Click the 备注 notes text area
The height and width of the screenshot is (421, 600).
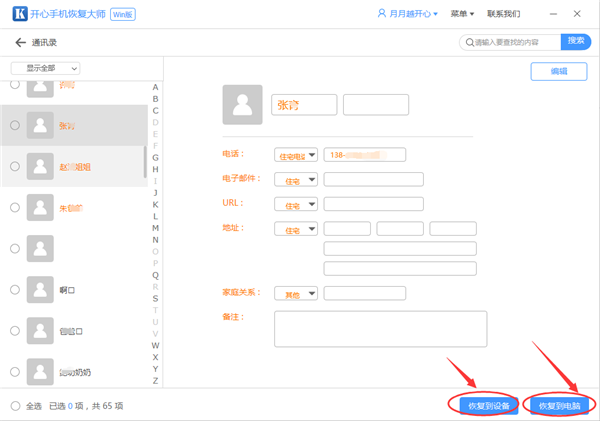(x=381, y=329)
